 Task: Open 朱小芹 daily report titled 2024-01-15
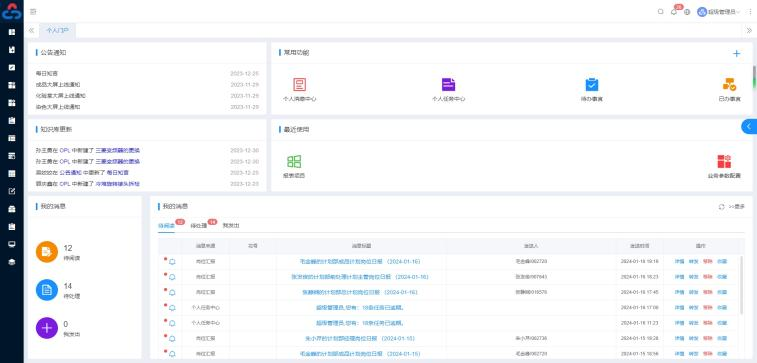pyautogui.click(x=360, y=338)
